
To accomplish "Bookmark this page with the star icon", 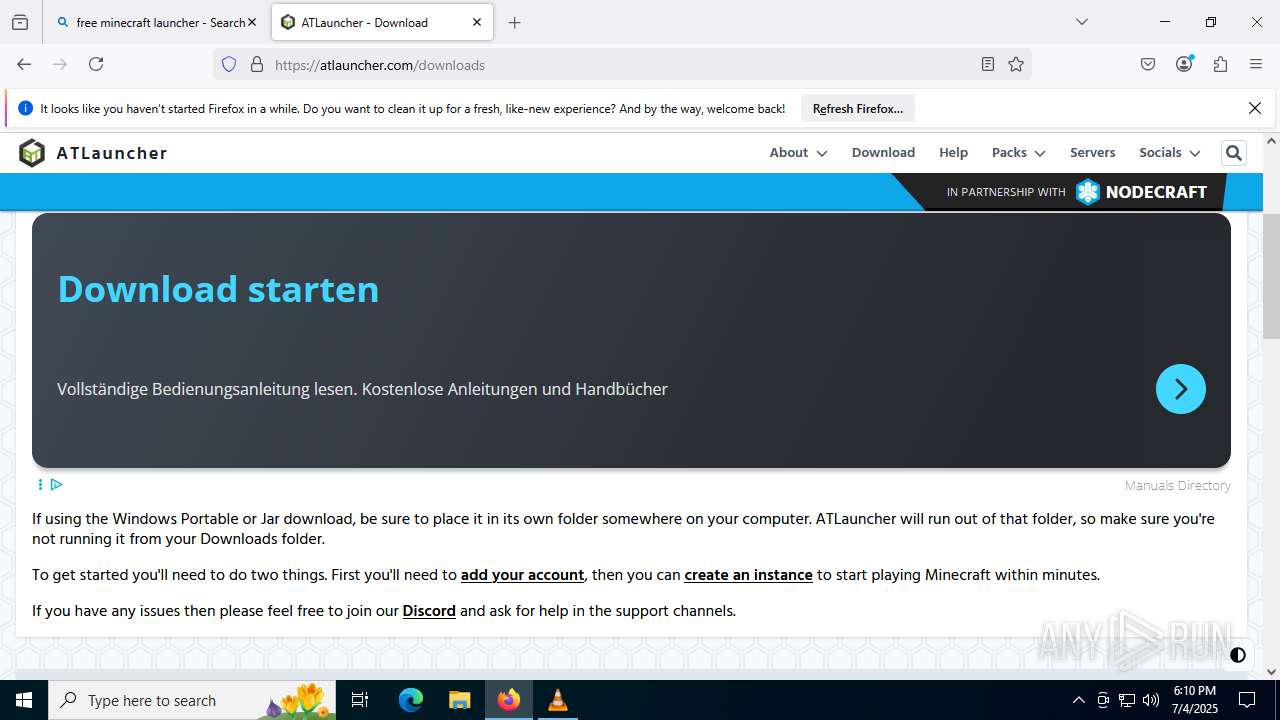I will tap(1016, 65).
